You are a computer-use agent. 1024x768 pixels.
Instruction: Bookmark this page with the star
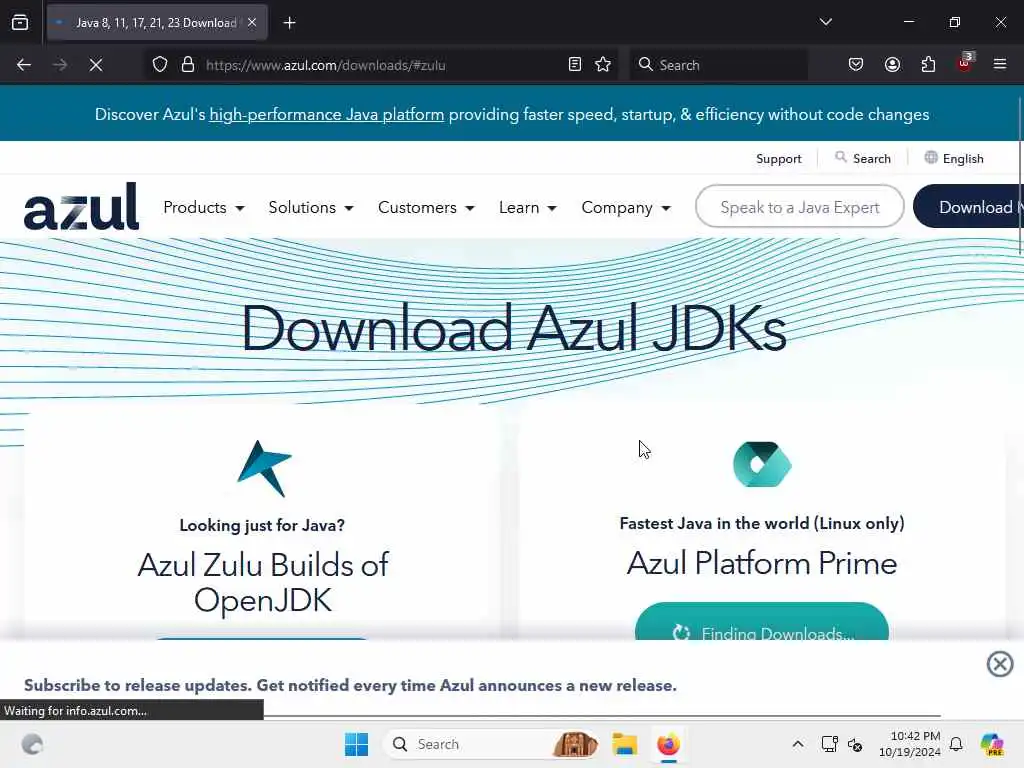(x=603, y=65)
